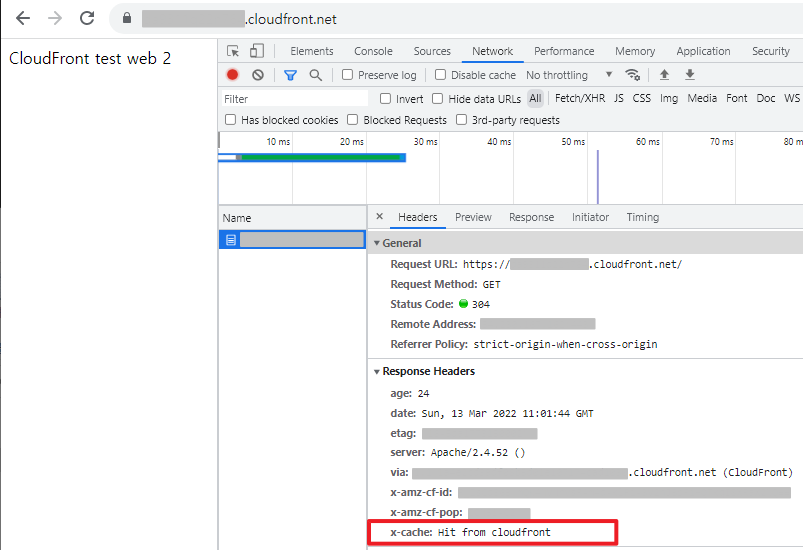Filter requests by Doc
Image resolution: width=803 pixels, height=550 pixels.
766,98
